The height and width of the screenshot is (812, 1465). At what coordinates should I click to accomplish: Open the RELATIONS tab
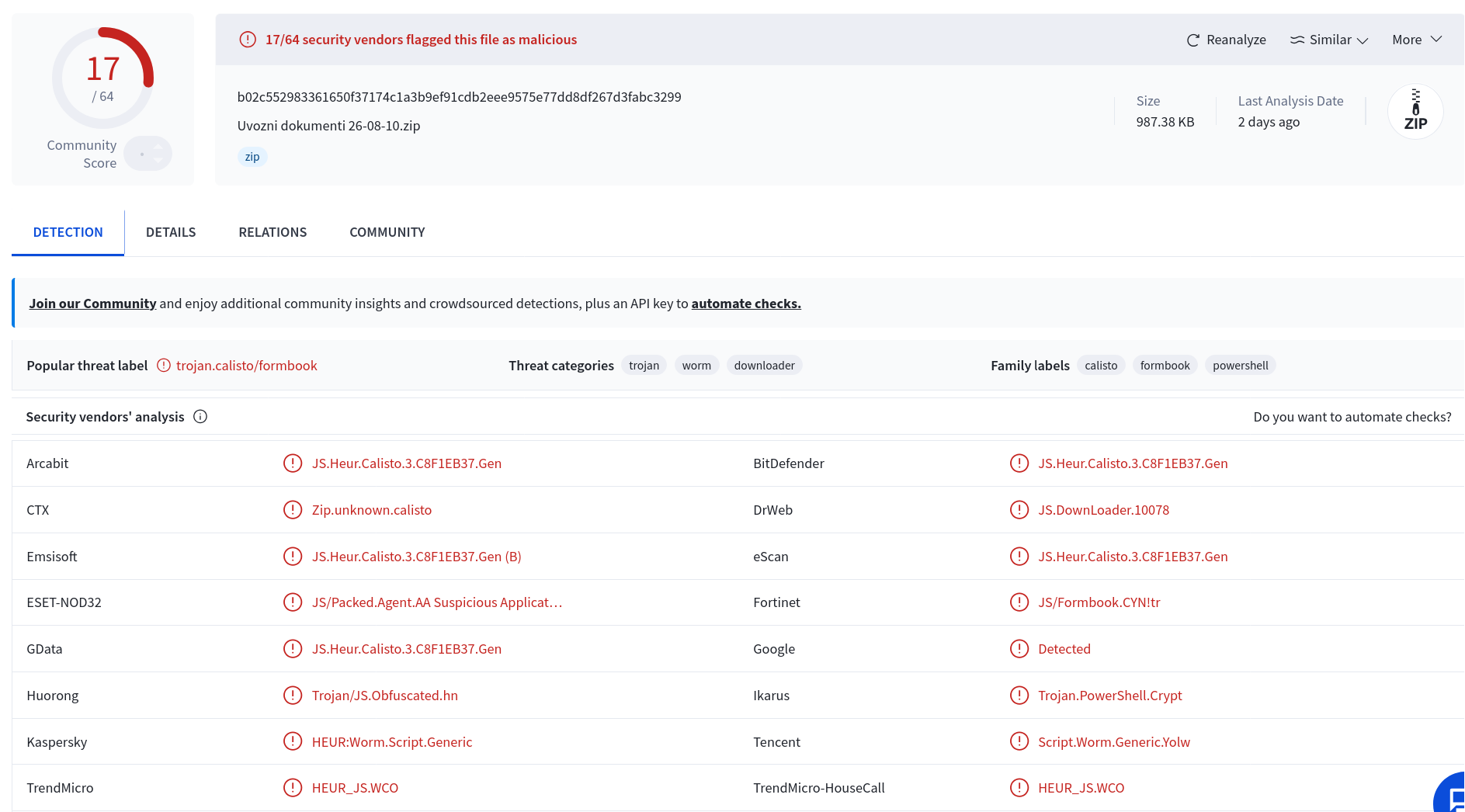(273, 232)
